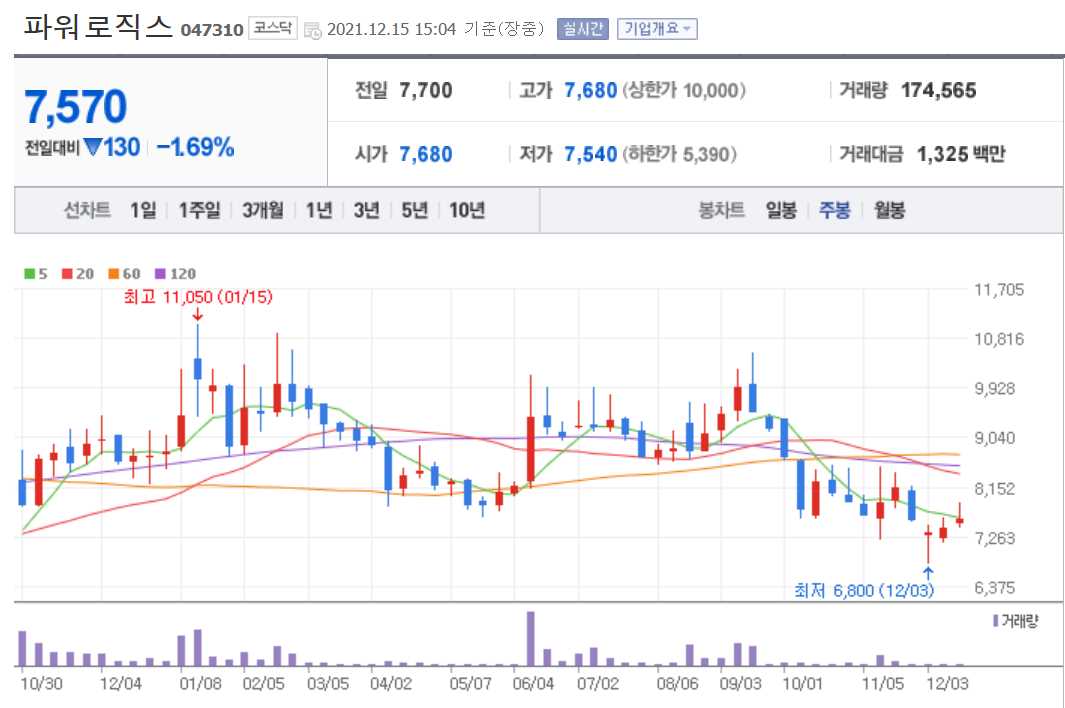Click the purple 120-period moving average legend icon
Image resolution: width=1065 pixels, height=708 pixels.
click(x=161, y=273)
